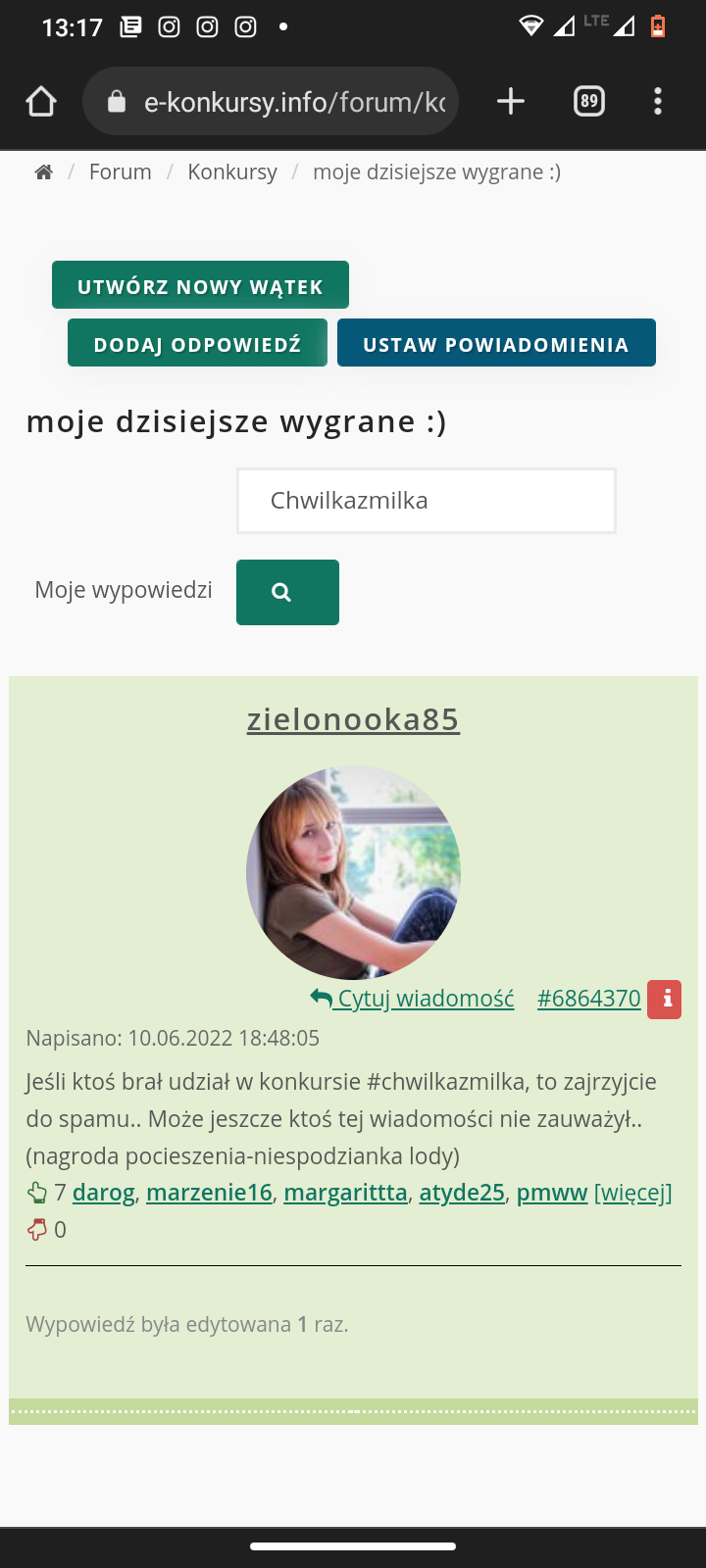Open Forum breadcrumb link
Screen dimensions: 706x1568
click(121, 172)
